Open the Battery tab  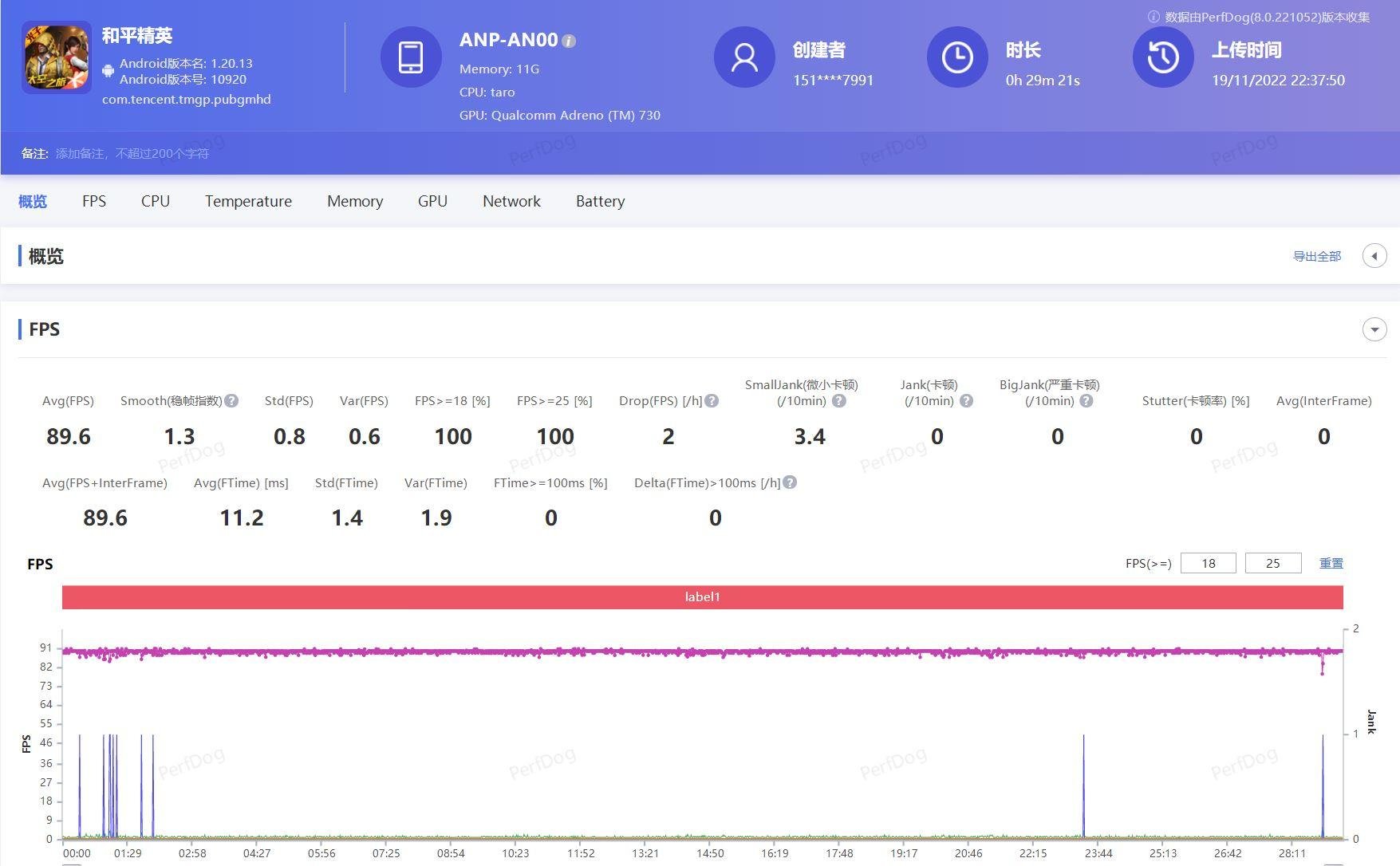tap(600, 202)
